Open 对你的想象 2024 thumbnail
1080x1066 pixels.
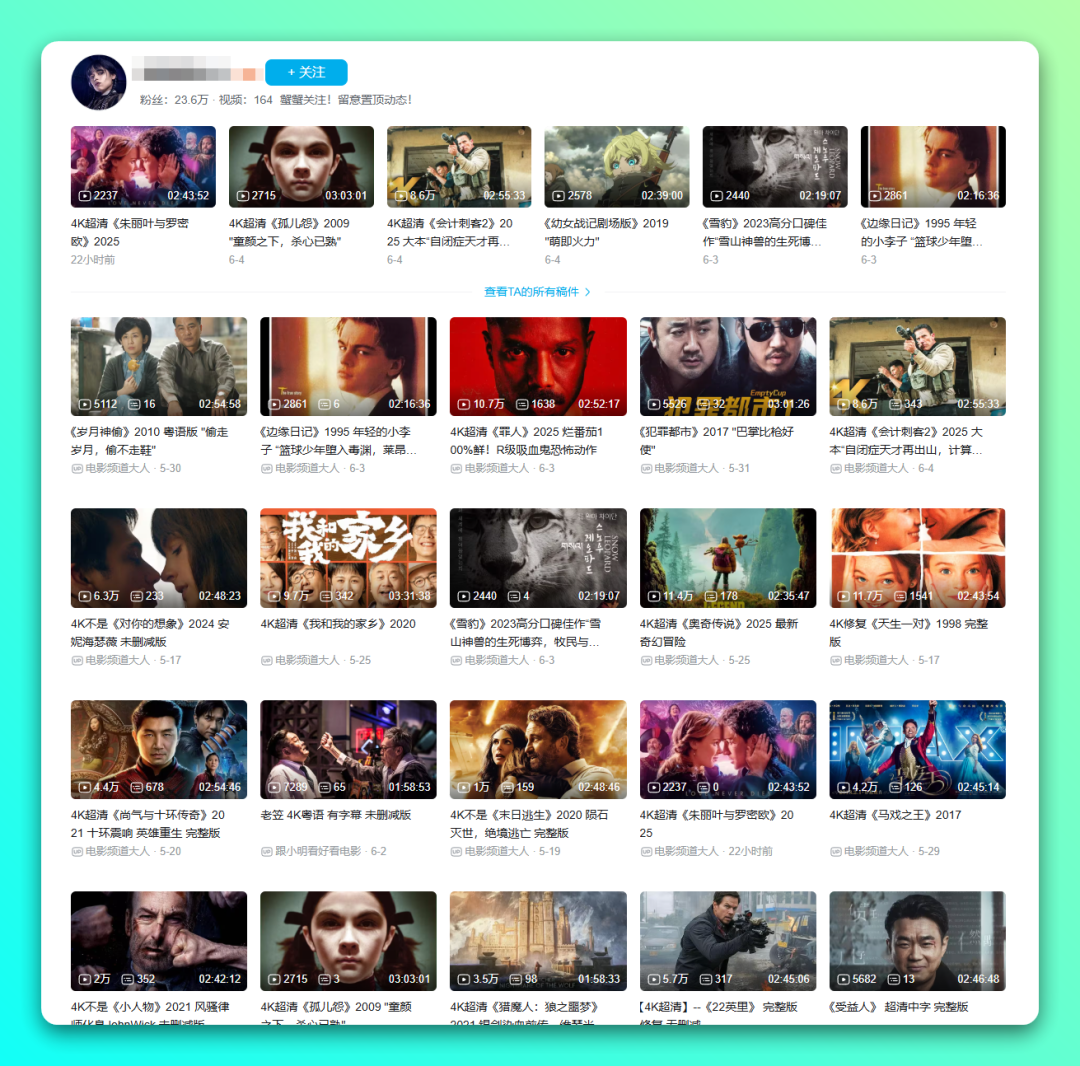(x=158, y=558)
